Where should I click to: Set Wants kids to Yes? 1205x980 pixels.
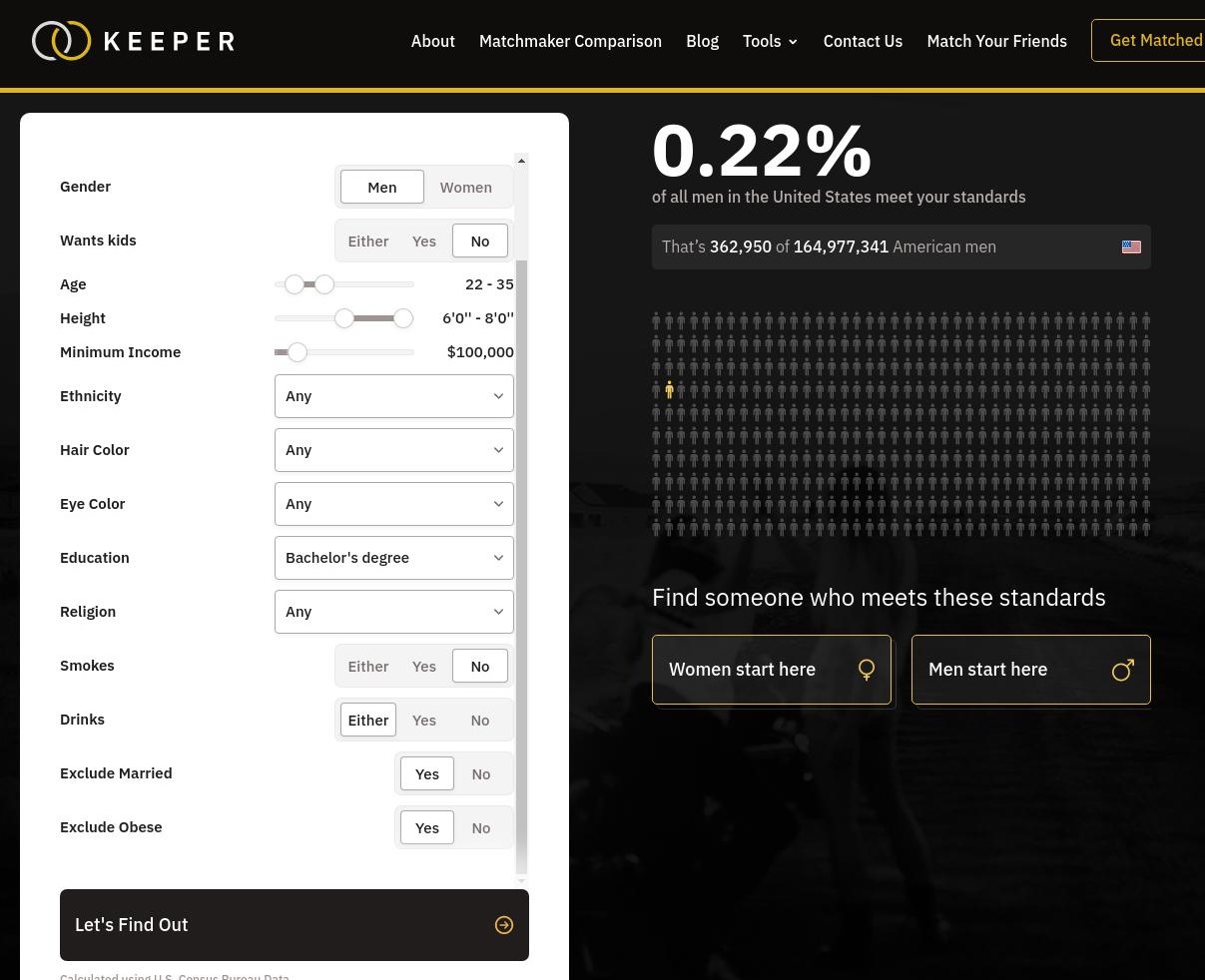pos(424,241)
